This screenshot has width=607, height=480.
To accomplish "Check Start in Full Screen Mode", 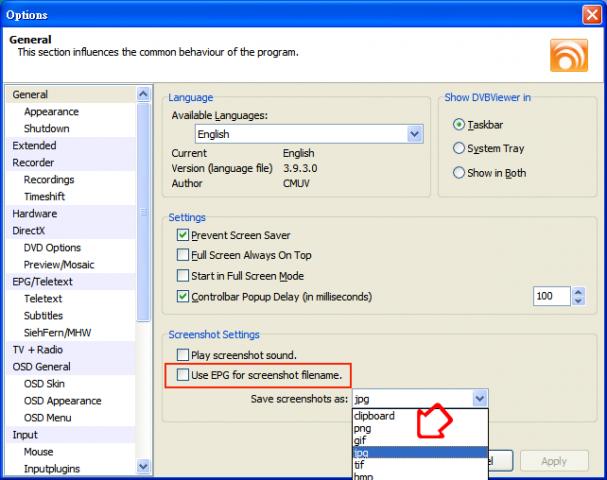I will 182,275.
